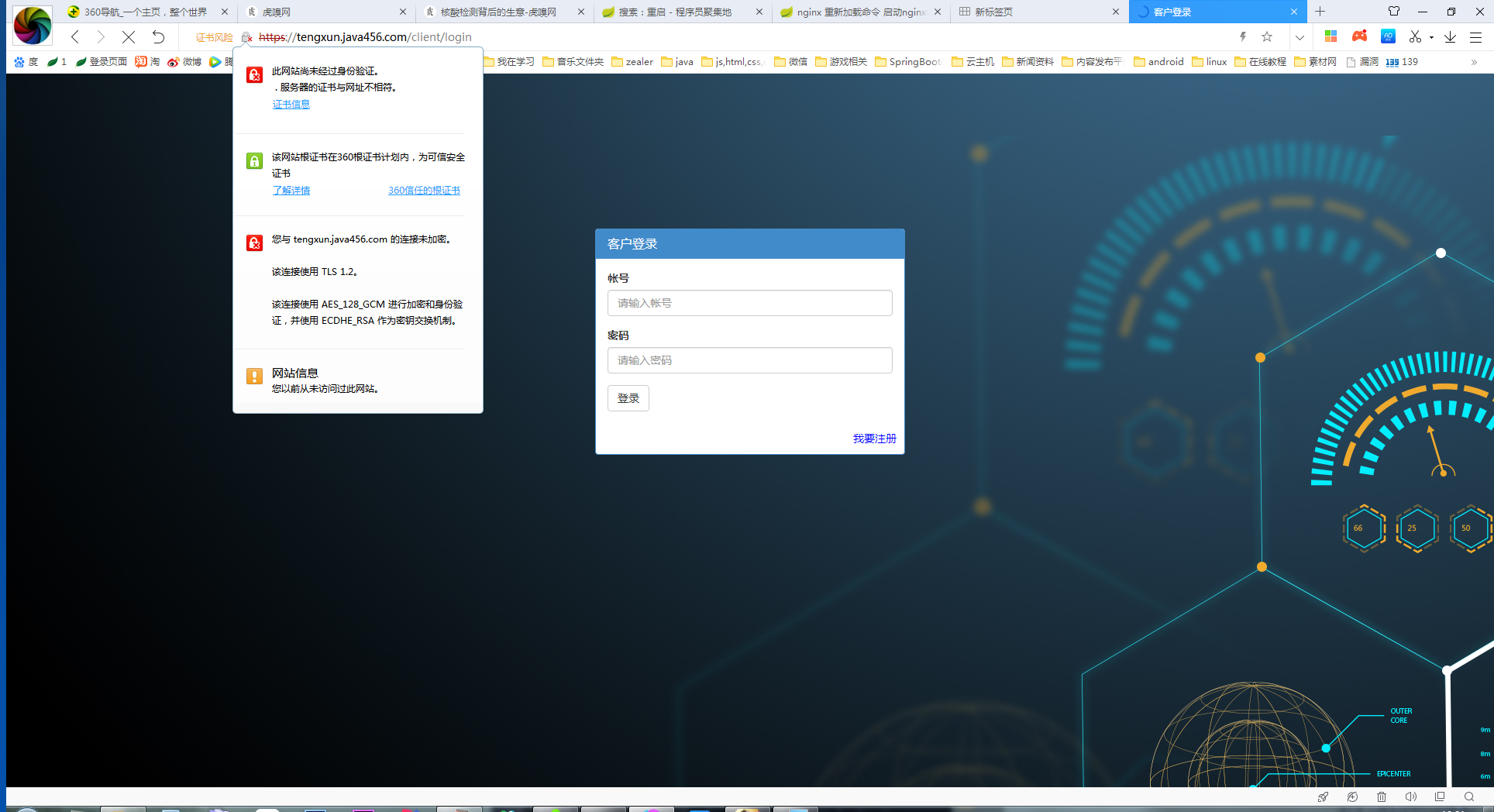The height and width of the screenshot is (812, 1494).
Task: Click the trash clean icon in status bar
Action: point(1382,797)
